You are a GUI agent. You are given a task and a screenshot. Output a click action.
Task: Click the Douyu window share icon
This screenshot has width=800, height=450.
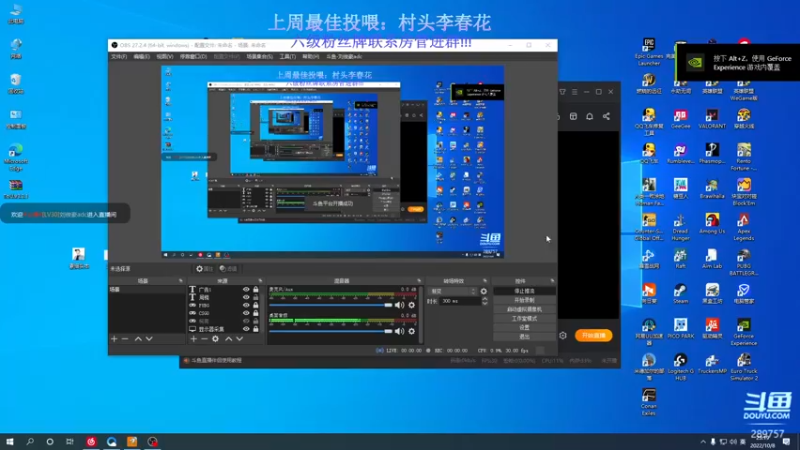pyautogui.click(x=606, y=116)
